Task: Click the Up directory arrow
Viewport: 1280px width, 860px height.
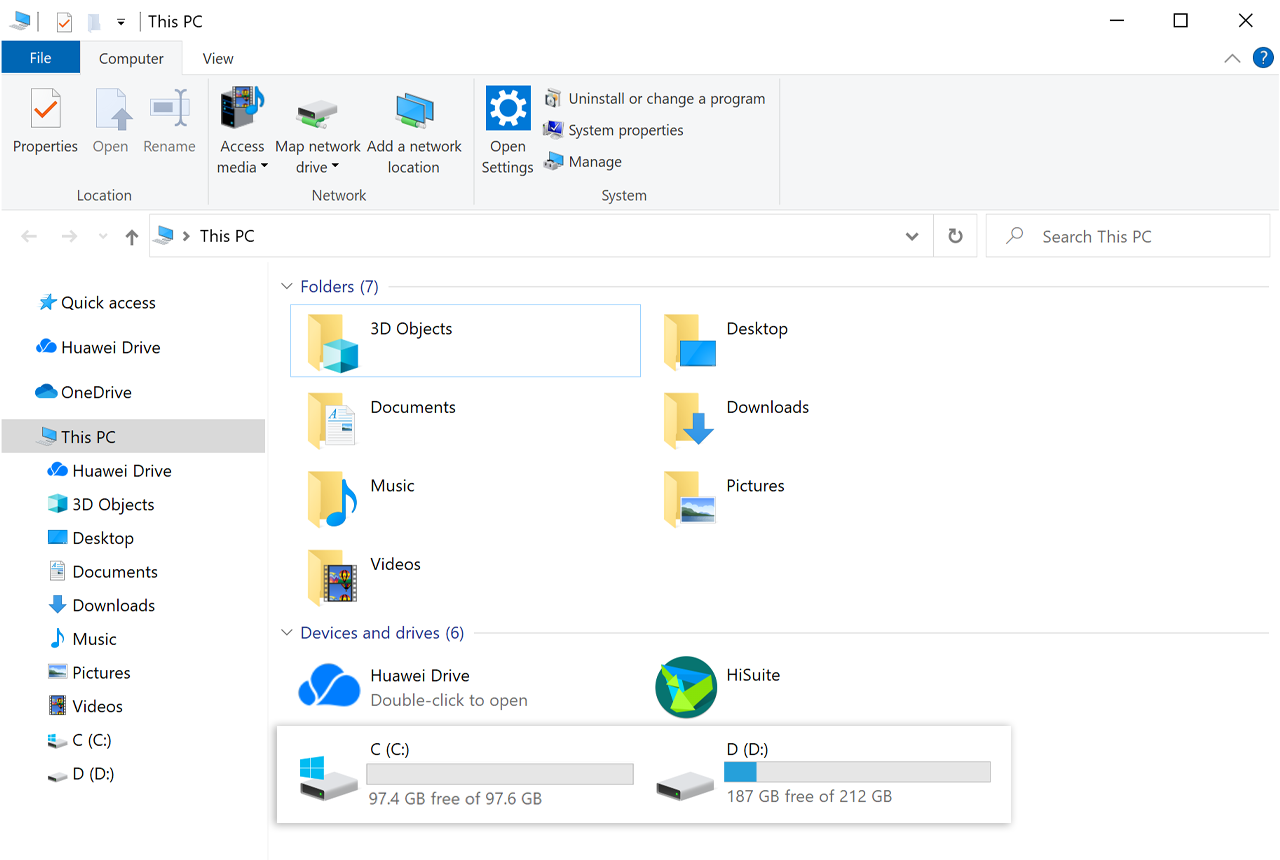Action: (x=131, y=237)
